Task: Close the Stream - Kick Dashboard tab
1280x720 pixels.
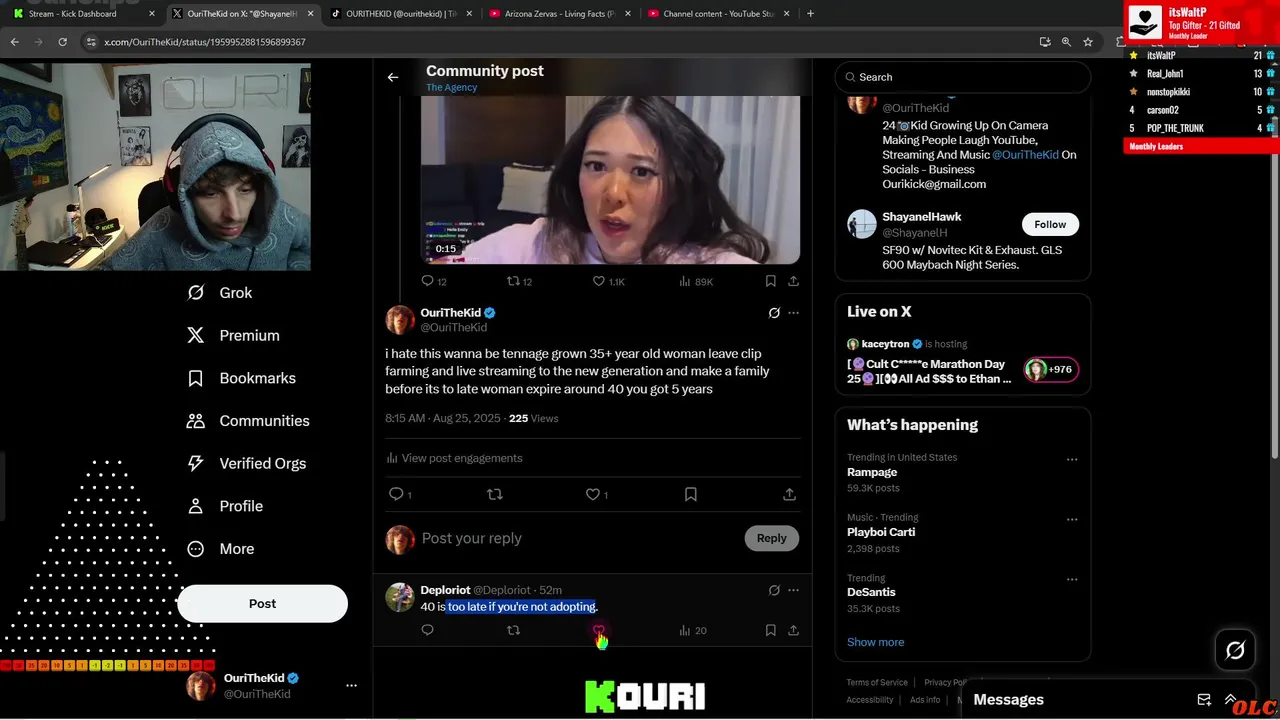Action: (152, 14)
